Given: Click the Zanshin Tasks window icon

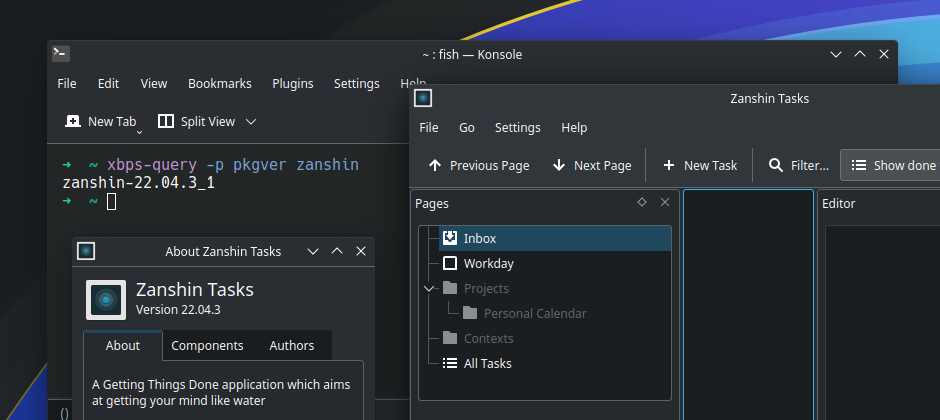Looking at the screenshot, I should (423, 98).
